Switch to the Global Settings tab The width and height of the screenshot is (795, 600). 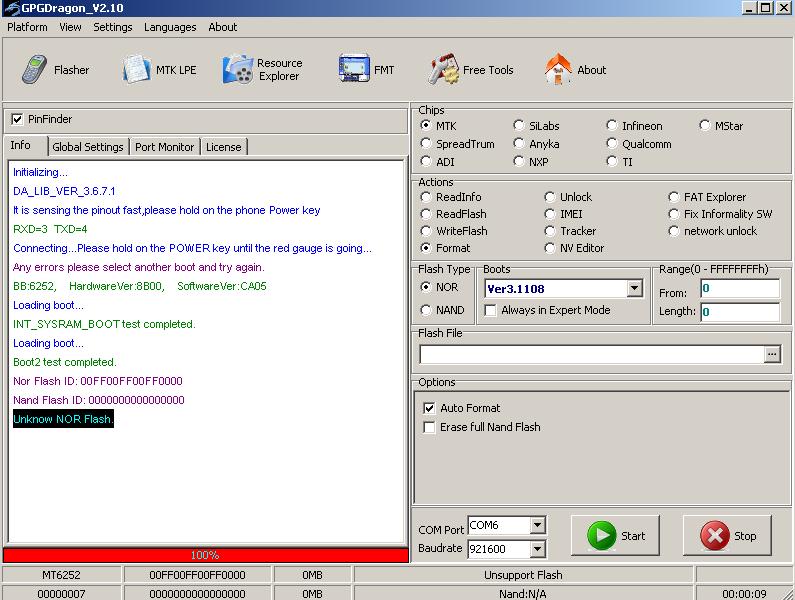[88, 147]
